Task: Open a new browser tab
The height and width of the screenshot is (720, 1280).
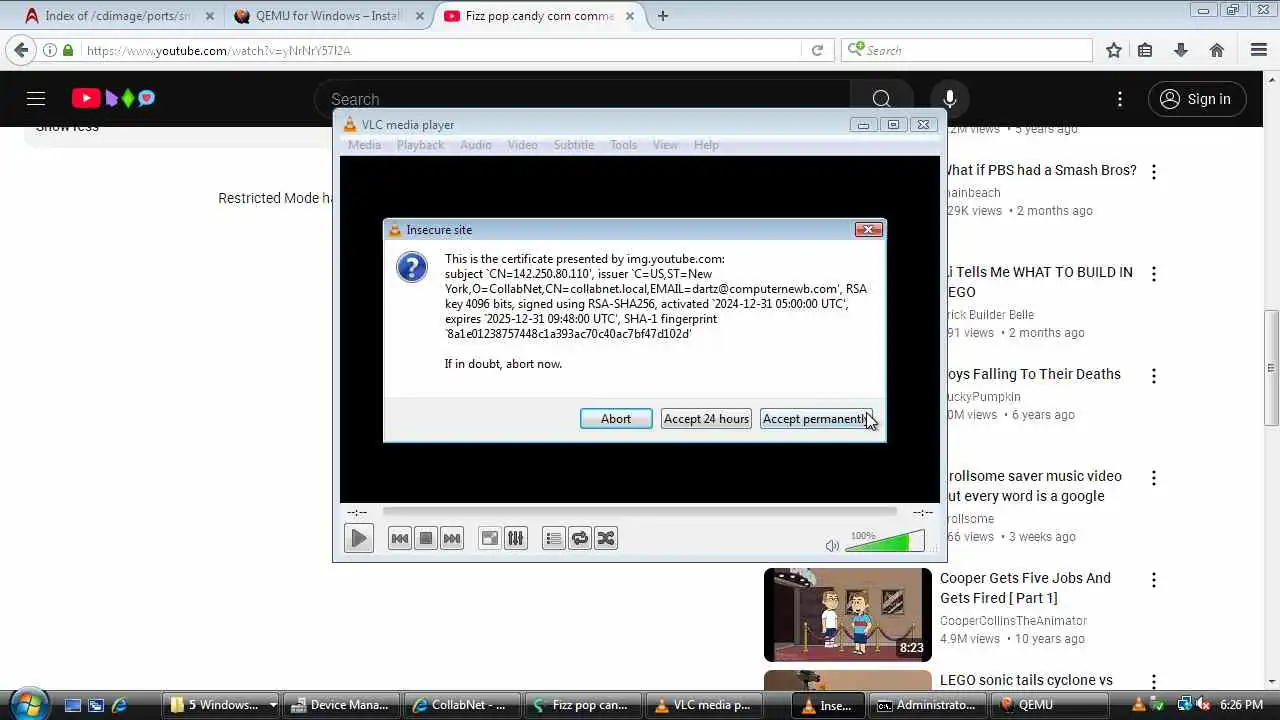Action: 663,16
